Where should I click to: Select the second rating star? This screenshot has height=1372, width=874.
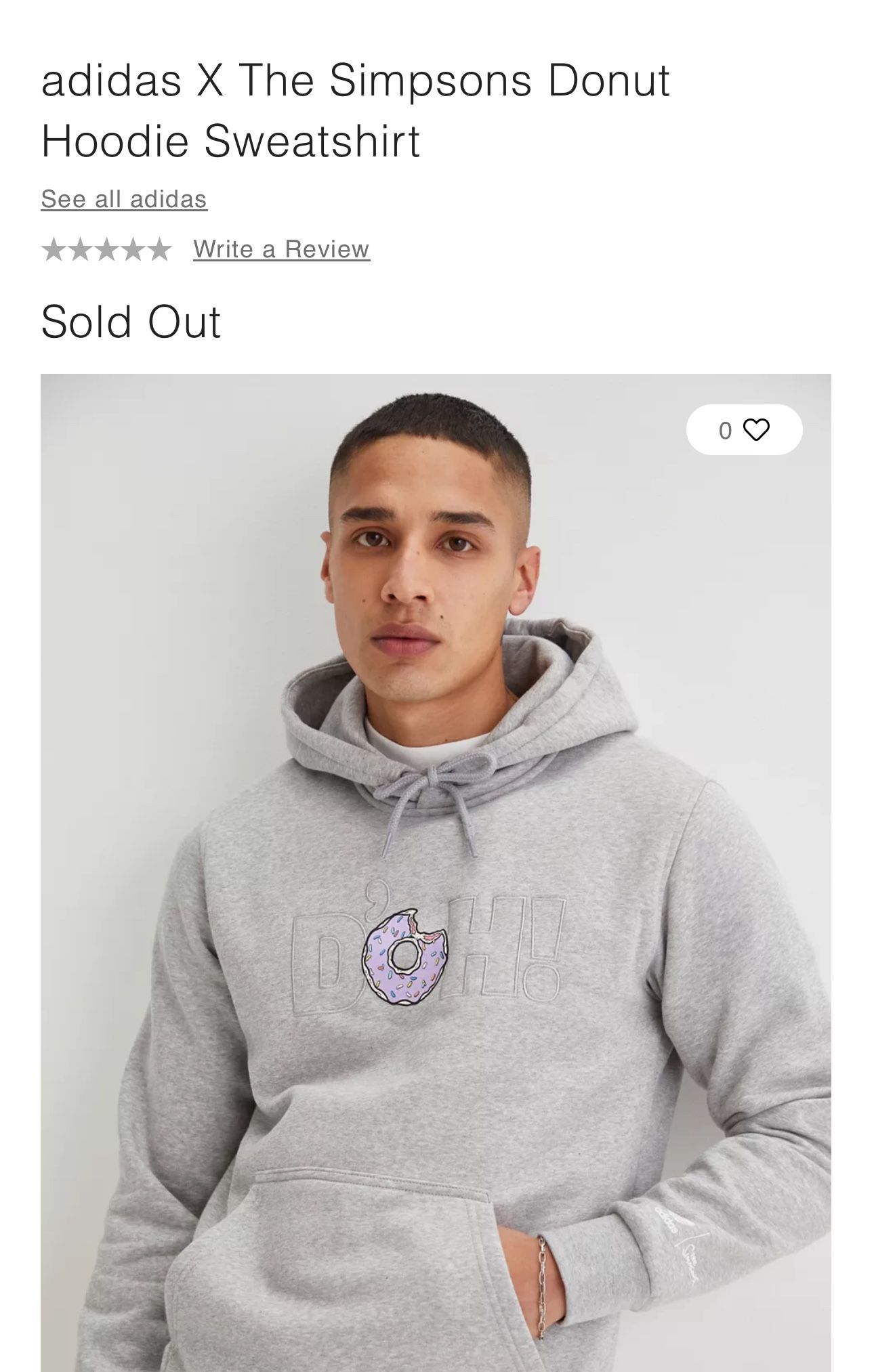point(80,250)
